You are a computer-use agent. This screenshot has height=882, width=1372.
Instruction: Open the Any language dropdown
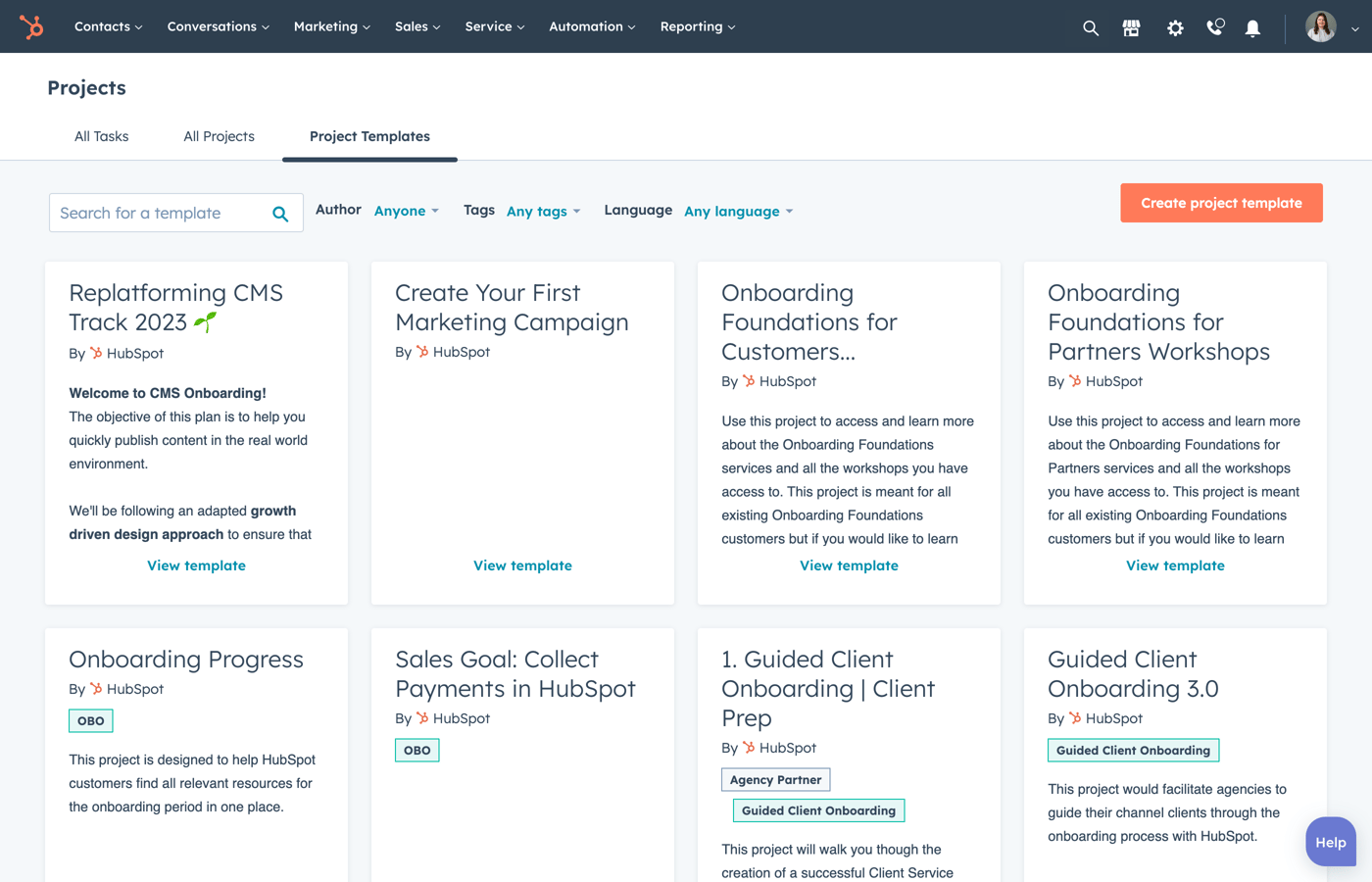click(739, 211)
